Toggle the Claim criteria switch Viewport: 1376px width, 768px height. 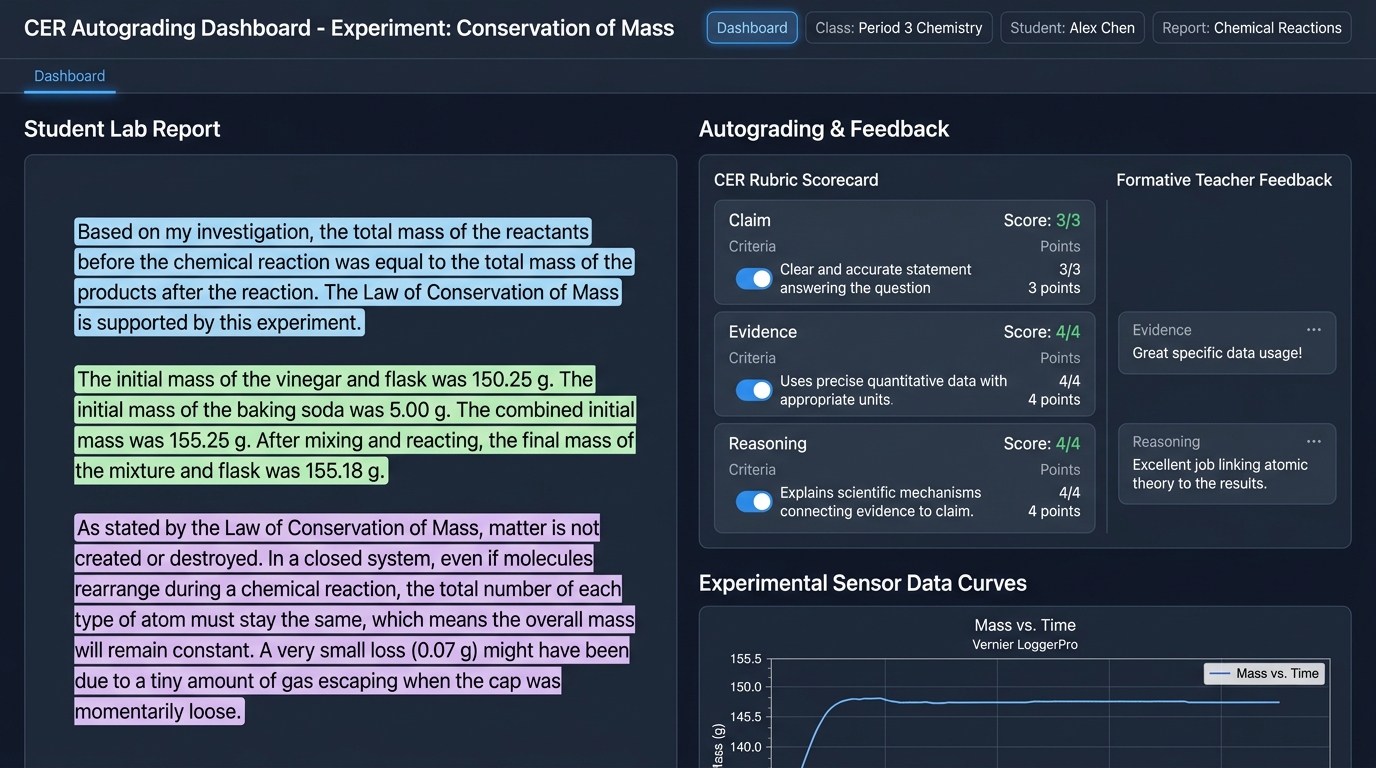pyautogui.click(x=754, y=279)
